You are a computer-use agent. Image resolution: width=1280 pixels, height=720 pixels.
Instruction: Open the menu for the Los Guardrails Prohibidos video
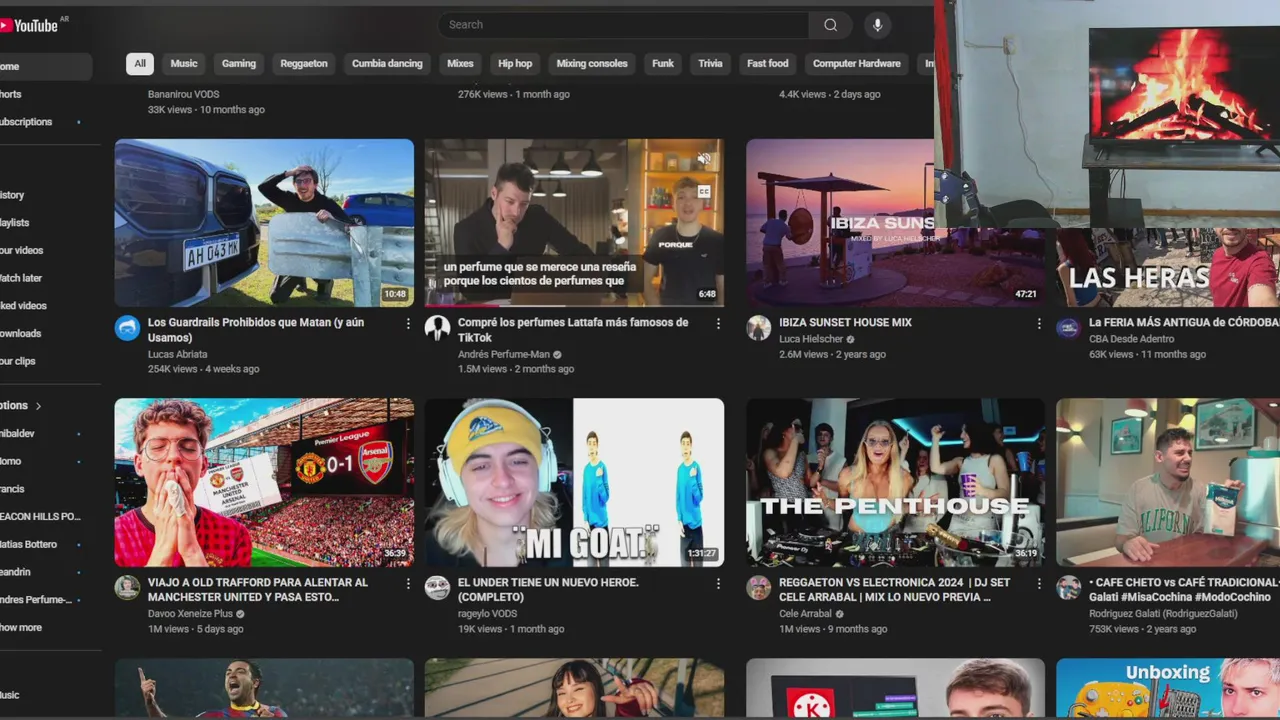(x=408, y=324)
